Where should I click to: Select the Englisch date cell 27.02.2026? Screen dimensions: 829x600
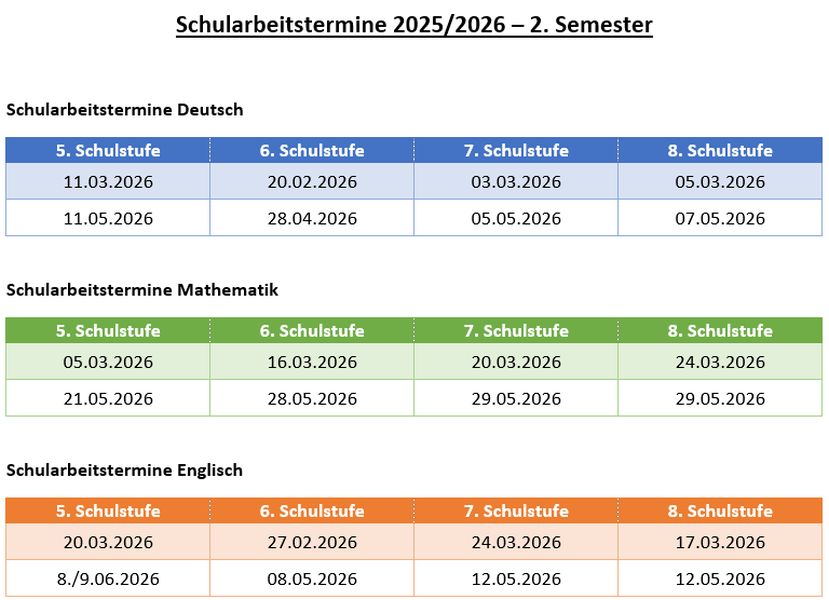pos(312,542)
